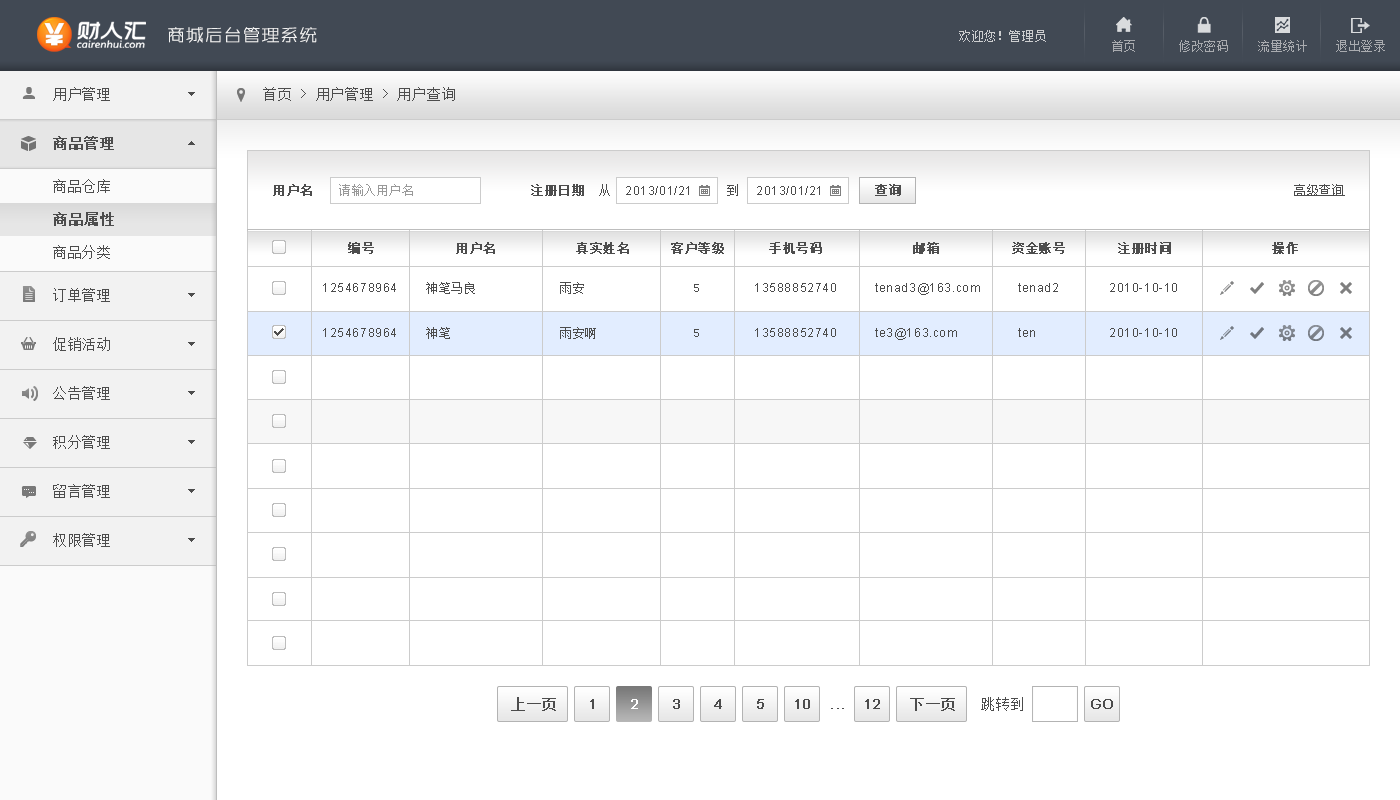
Task: Expand the 订单管理 menu arrow
Action: click(191, 295)
